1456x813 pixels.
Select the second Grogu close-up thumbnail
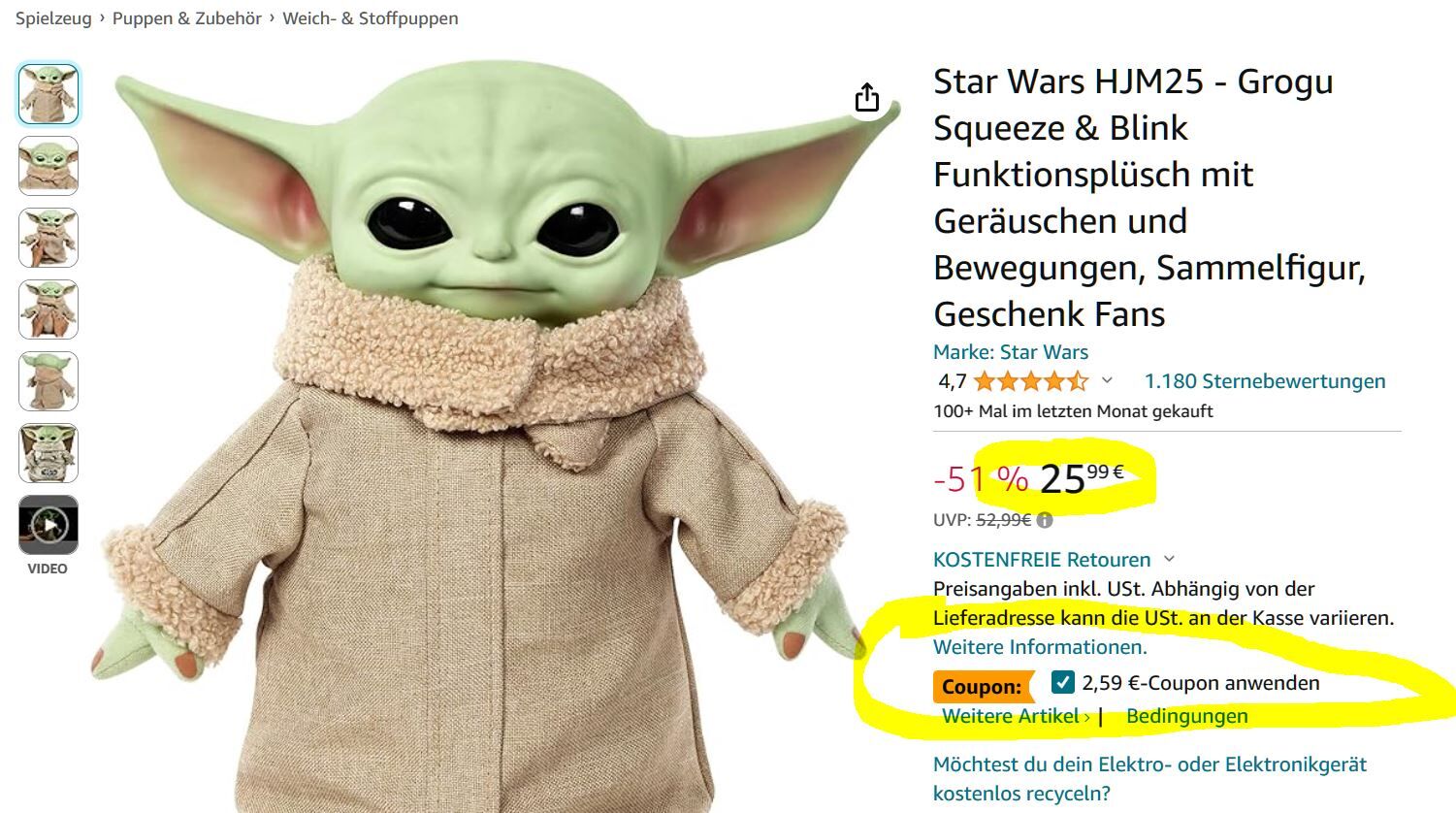pyautogui.click(x=49, y=166)
